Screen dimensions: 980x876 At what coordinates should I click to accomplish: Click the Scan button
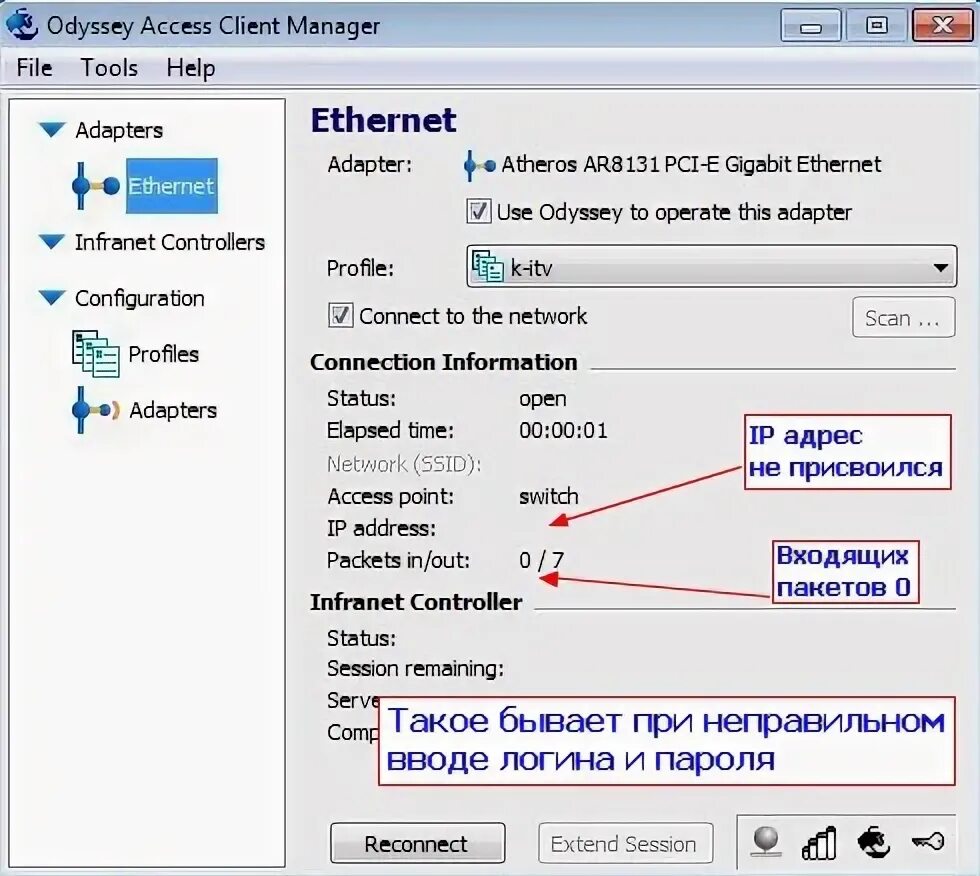903,317
